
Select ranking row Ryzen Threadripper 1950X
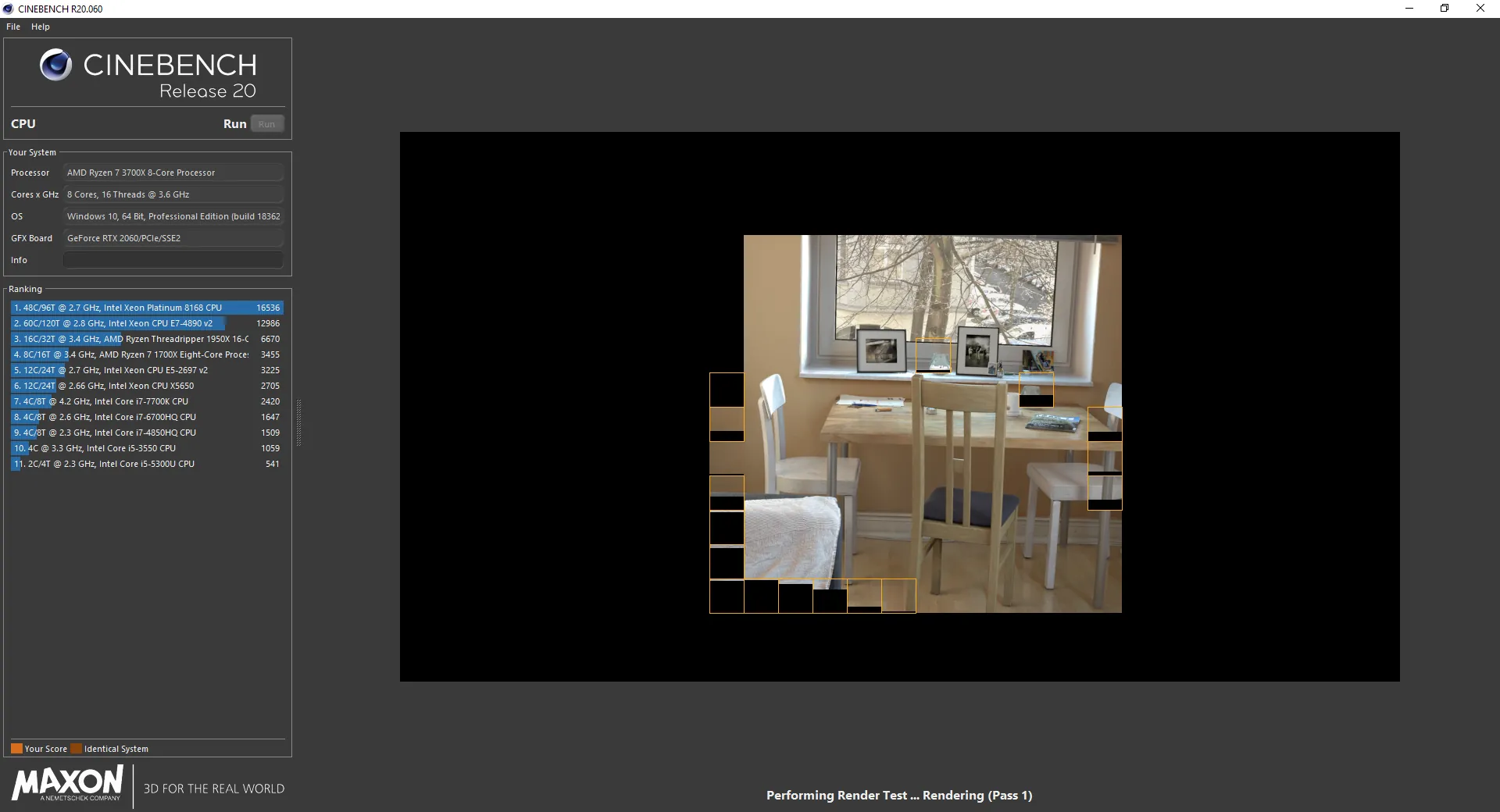[x=147, y=339]
